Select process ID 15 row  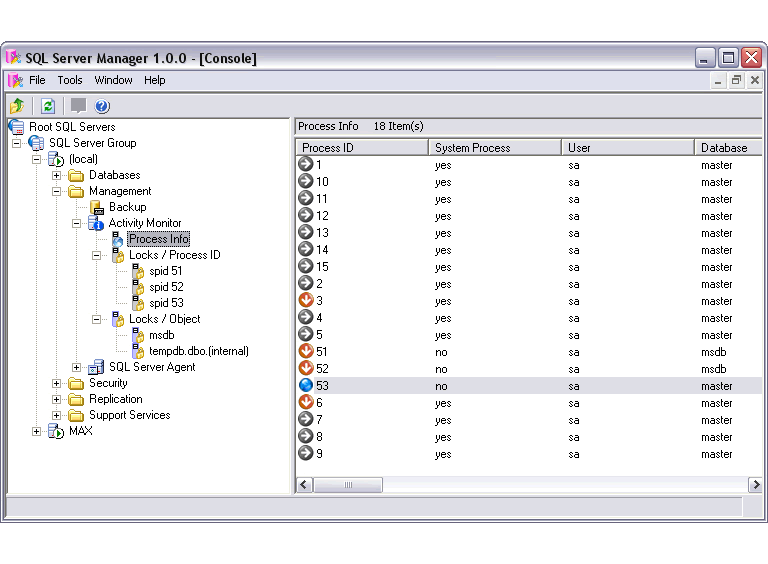(529, 266)
